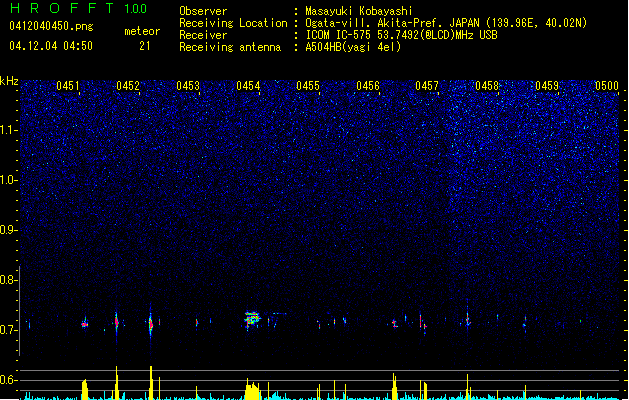
Task: Click the 0456 time marker
Action: (368, 86)
